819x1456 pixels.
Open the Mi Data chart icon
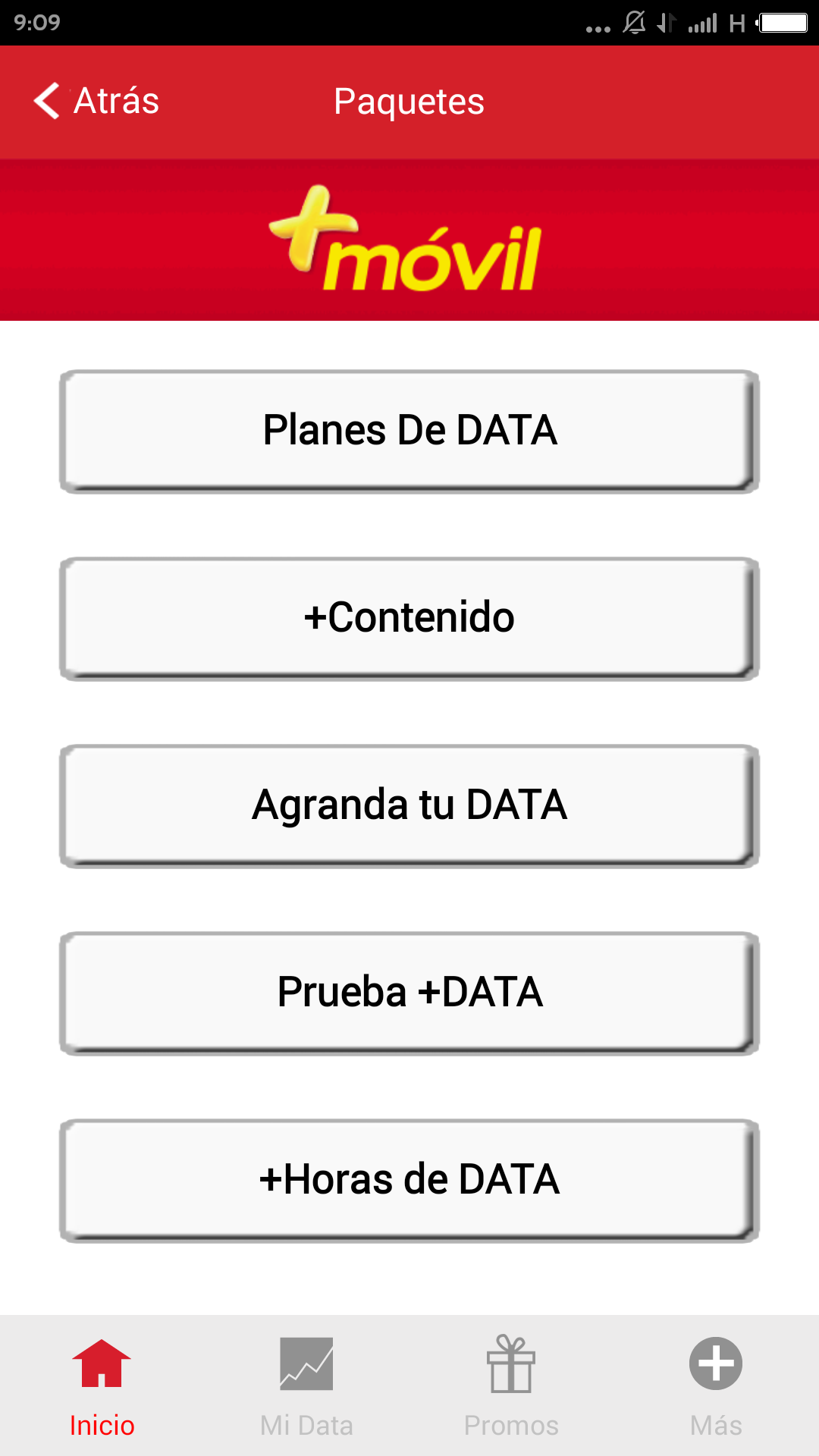[x=306, y=1363]
